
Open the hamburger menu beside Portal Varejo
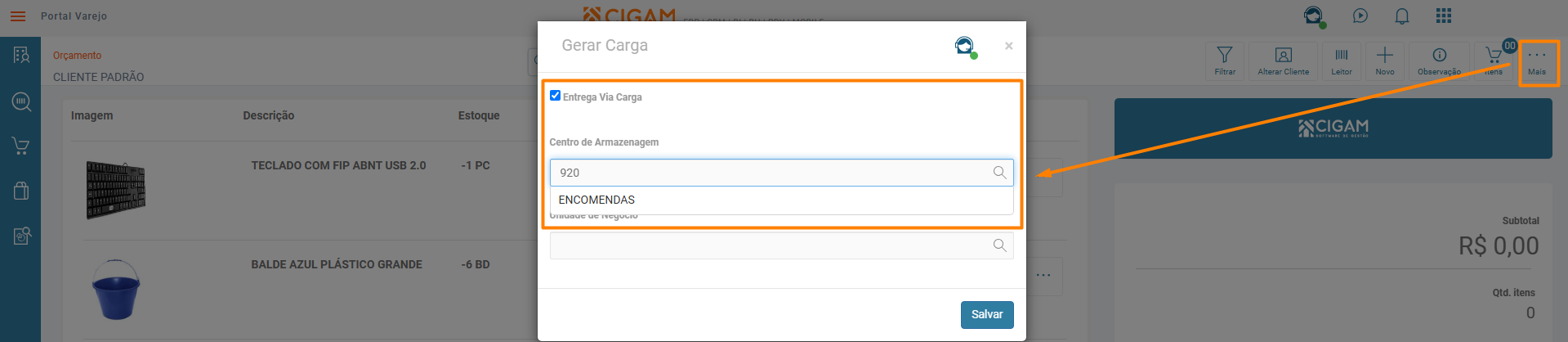[18, 16]
